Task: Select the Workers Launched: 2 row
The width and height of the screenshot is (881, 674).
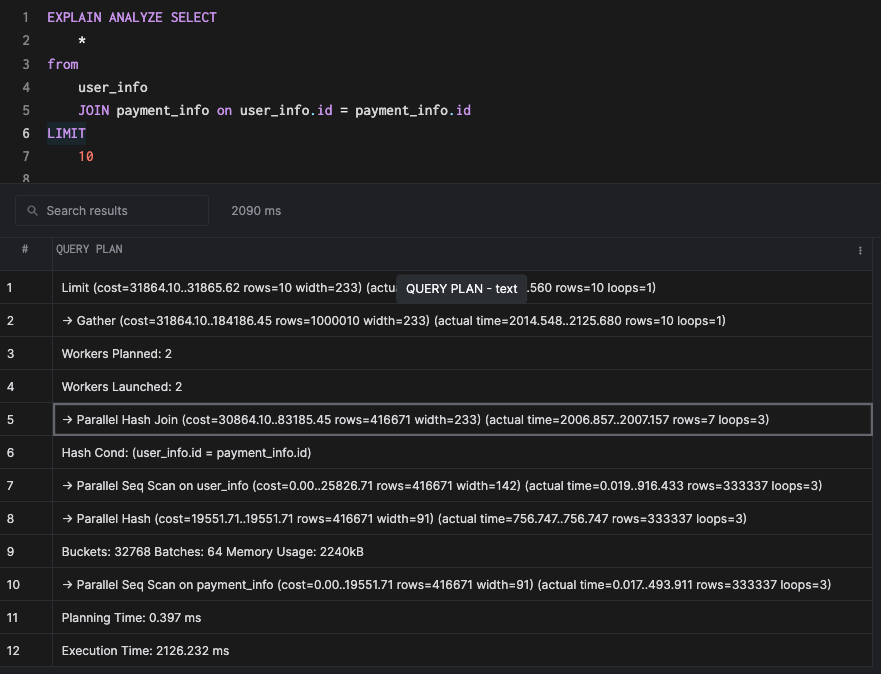Action: click(x=122, y=387)
